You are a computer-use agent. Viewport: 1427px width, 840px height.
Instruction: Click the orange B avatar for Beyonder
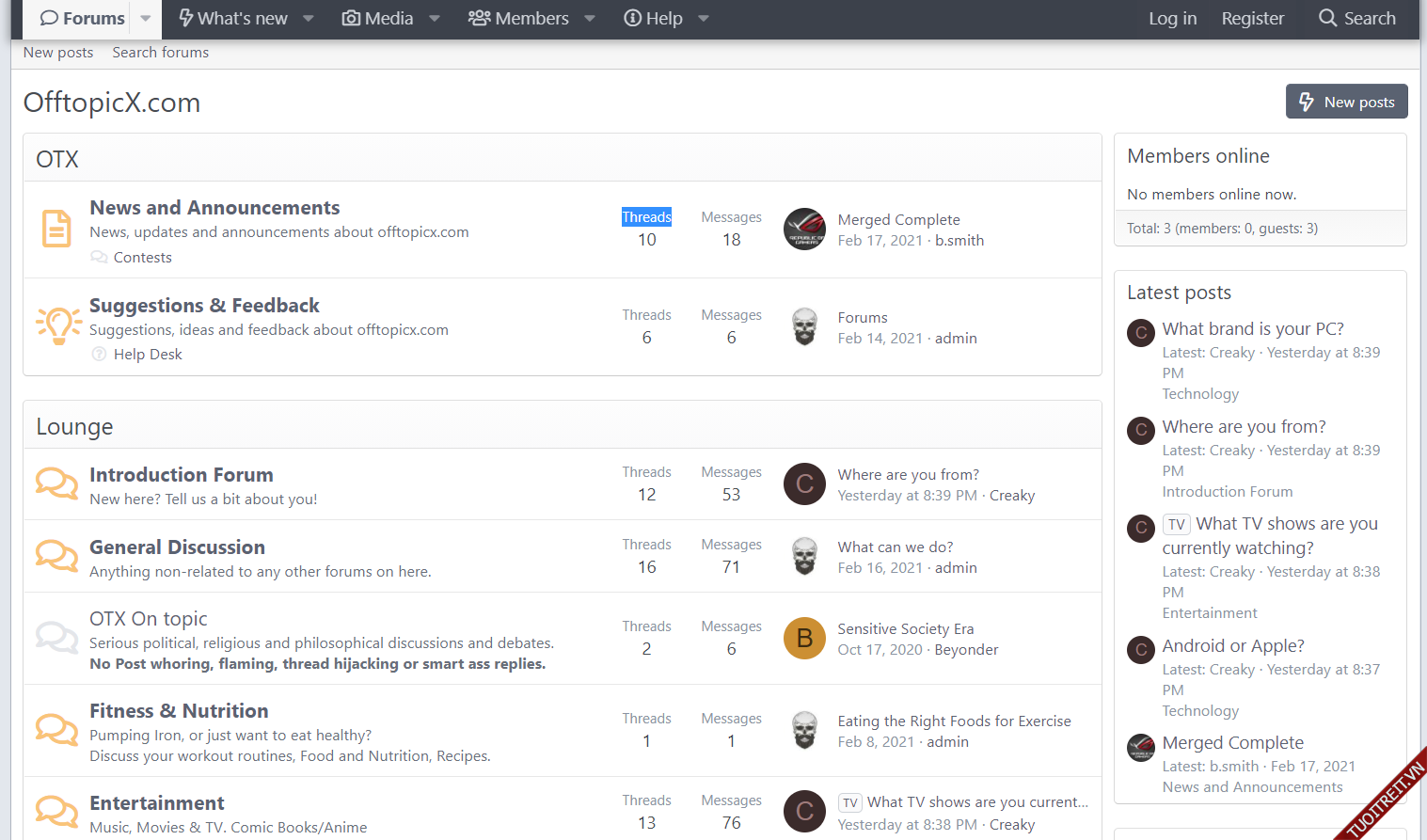point(804,638)
